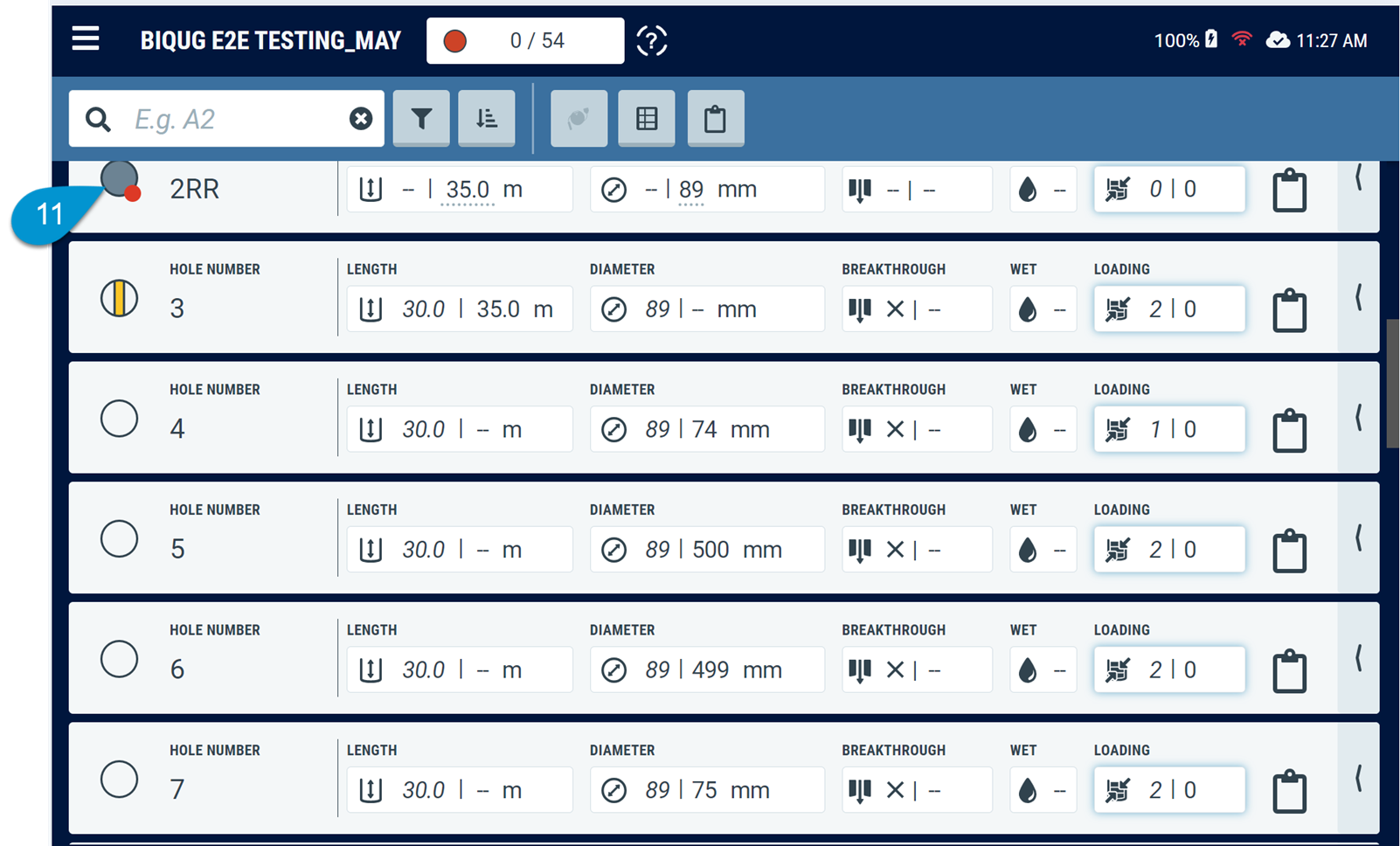This screenshot has width=1400, height=846.
Task: Expand the side chevron for hole 7
Action: [1358, 779]
